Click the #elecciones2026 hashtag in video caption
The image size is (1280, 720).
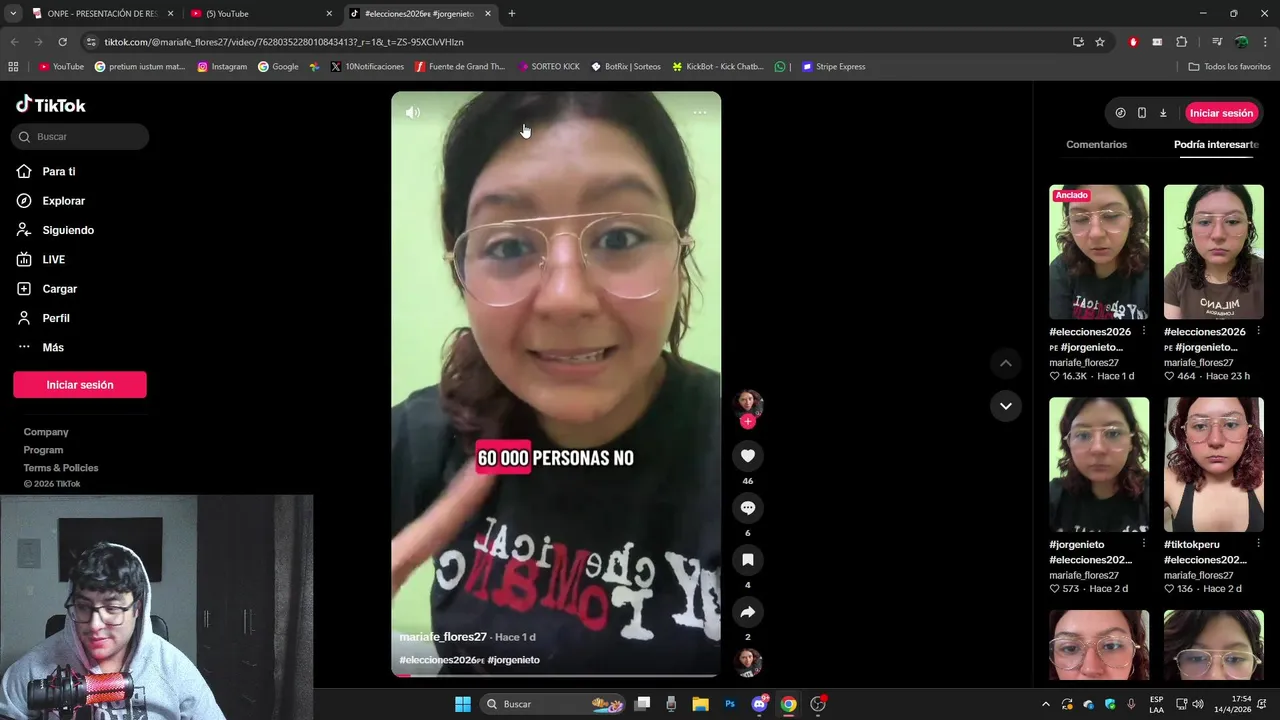click(x=441, y=660)
